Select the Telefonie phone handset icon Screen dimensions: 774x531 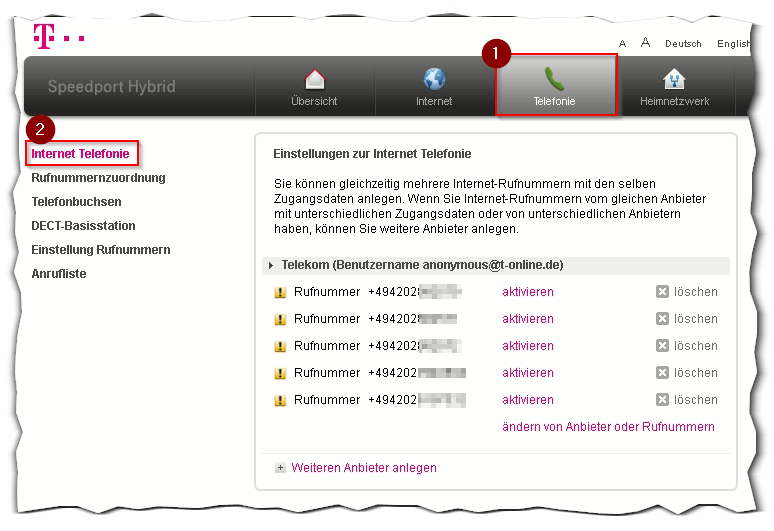click(554, 79)
